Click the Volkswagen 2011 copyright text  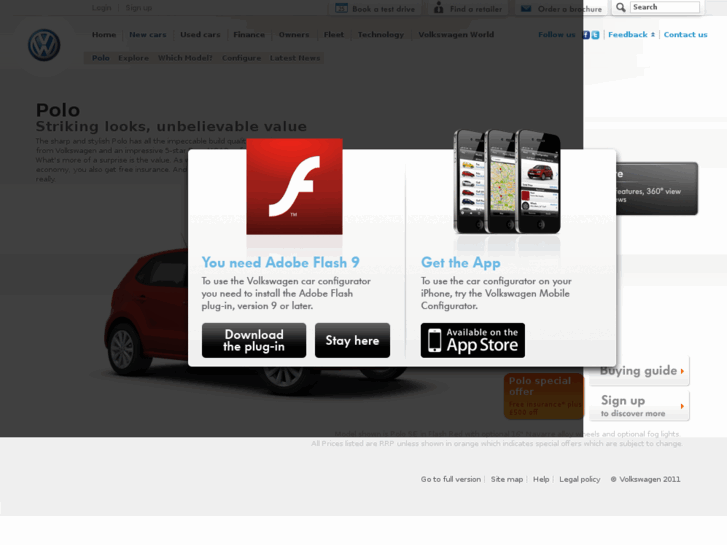645,479
